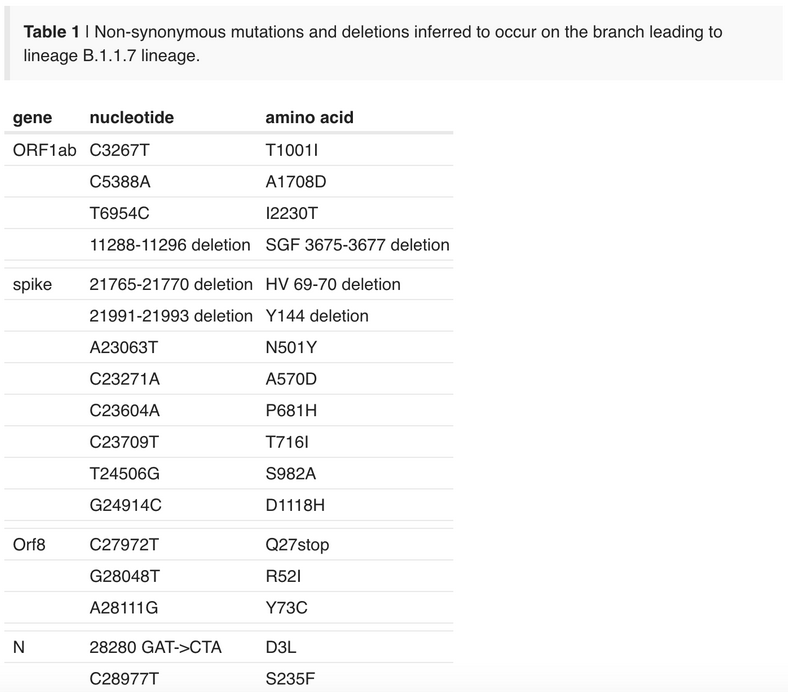Click the Orf8 gene cell
The image size is (788, 692).
click(29, 545)
